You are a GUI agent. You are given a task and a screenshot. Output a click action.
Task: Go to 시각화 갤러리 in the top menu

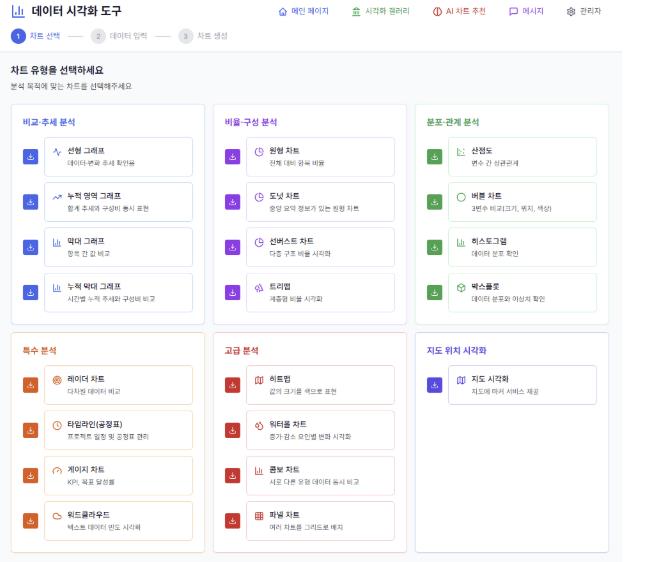click(380, 11)
